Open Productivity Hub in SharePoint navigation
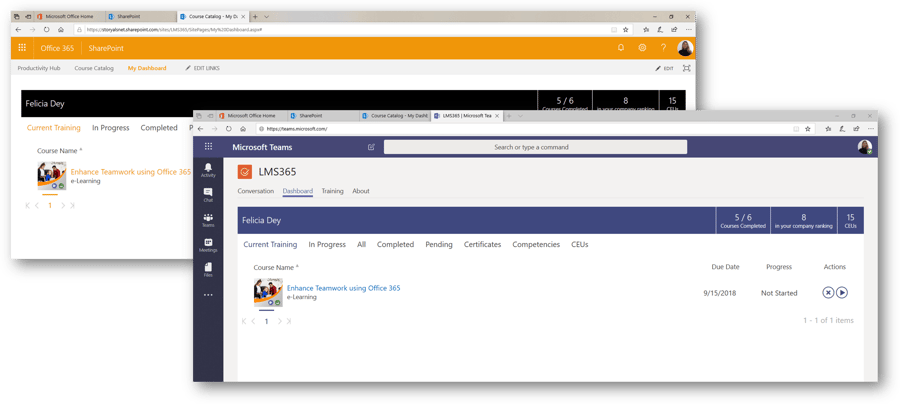Screen dimensions: 900x404 tap(39, 68)
